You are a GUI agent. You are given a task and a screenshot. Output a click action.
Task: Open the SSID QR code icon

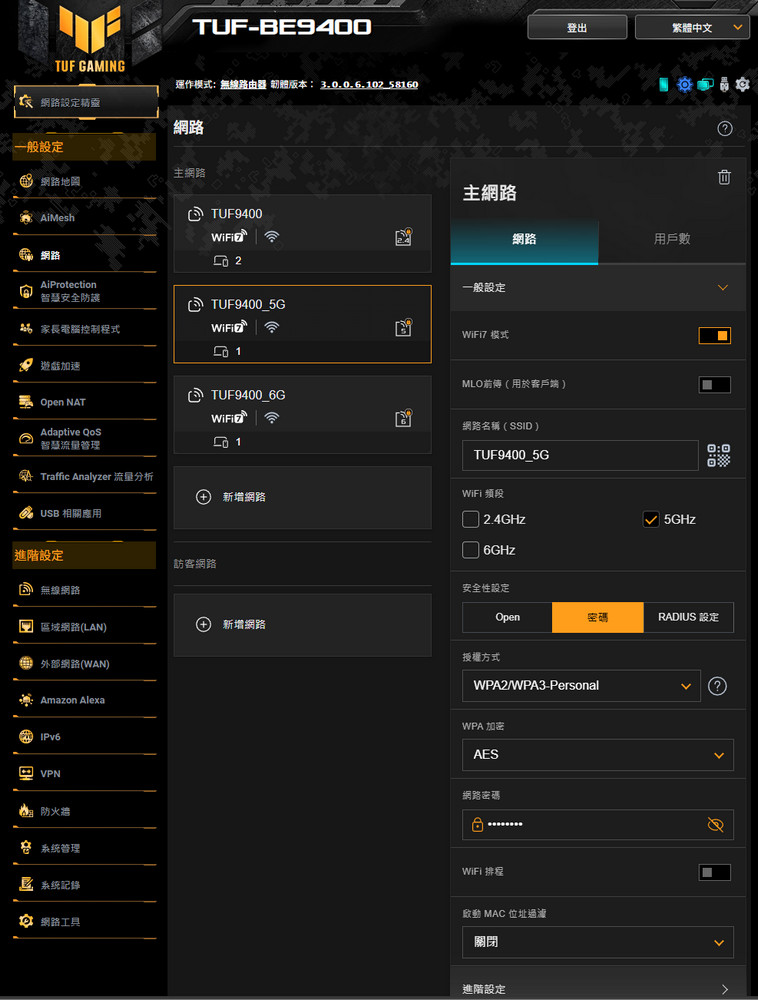click(718, 456)
